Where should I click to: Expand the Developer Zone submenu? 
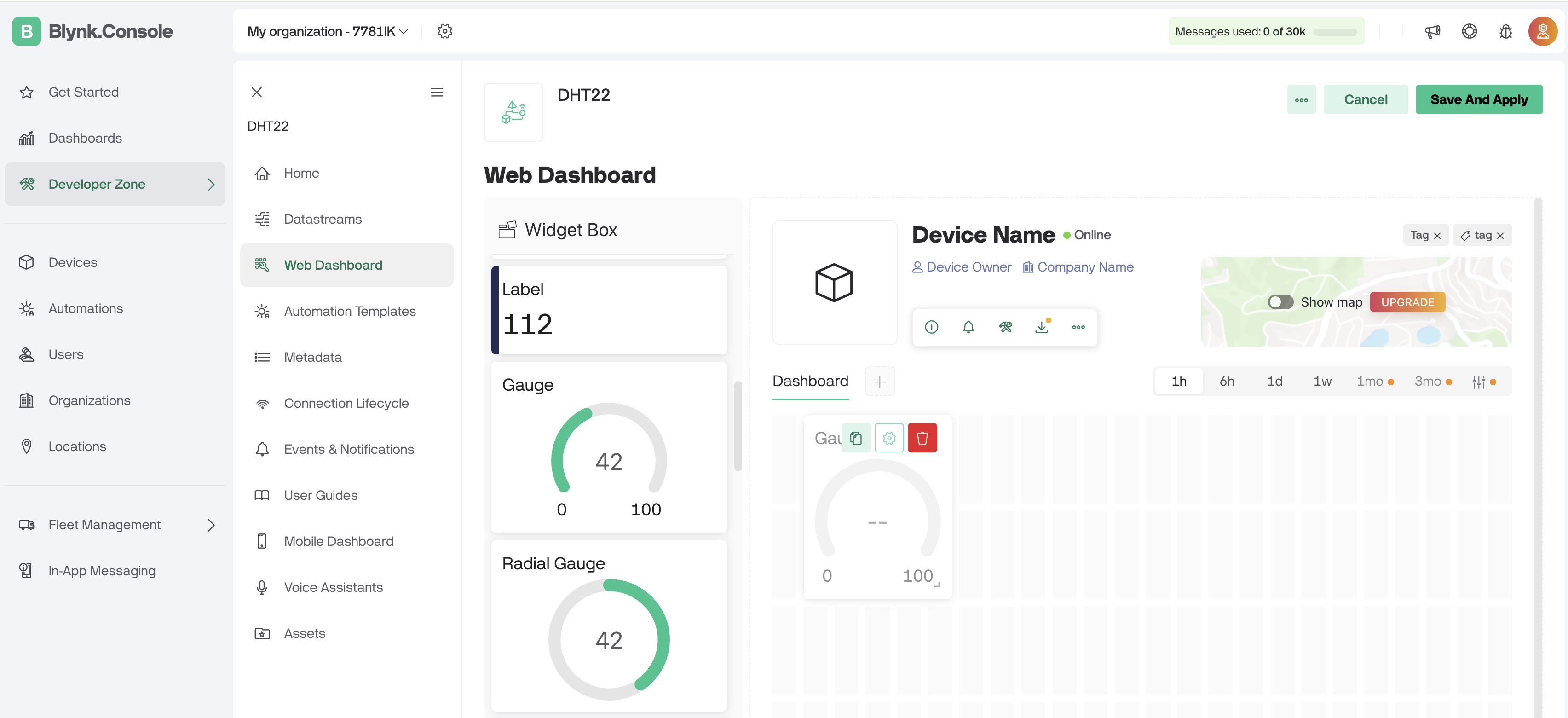pyautogui.click(x=211, y=184)
